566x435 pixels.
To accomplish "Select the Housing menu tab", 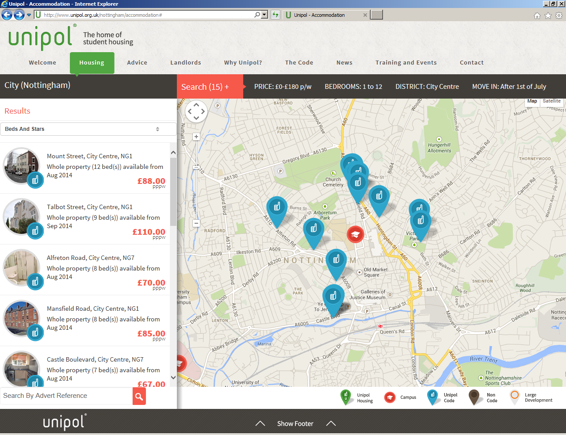I will click(x=92, y=63).
